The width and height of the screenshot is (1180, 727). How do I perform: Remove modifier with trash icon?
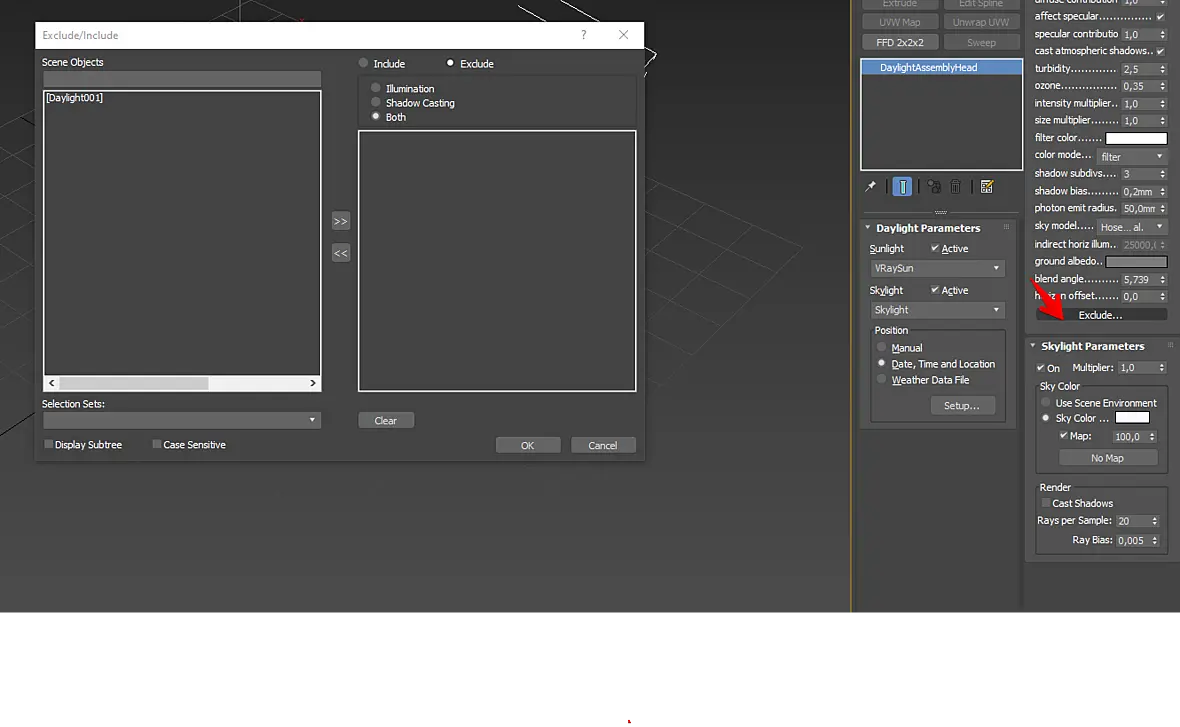956,187
